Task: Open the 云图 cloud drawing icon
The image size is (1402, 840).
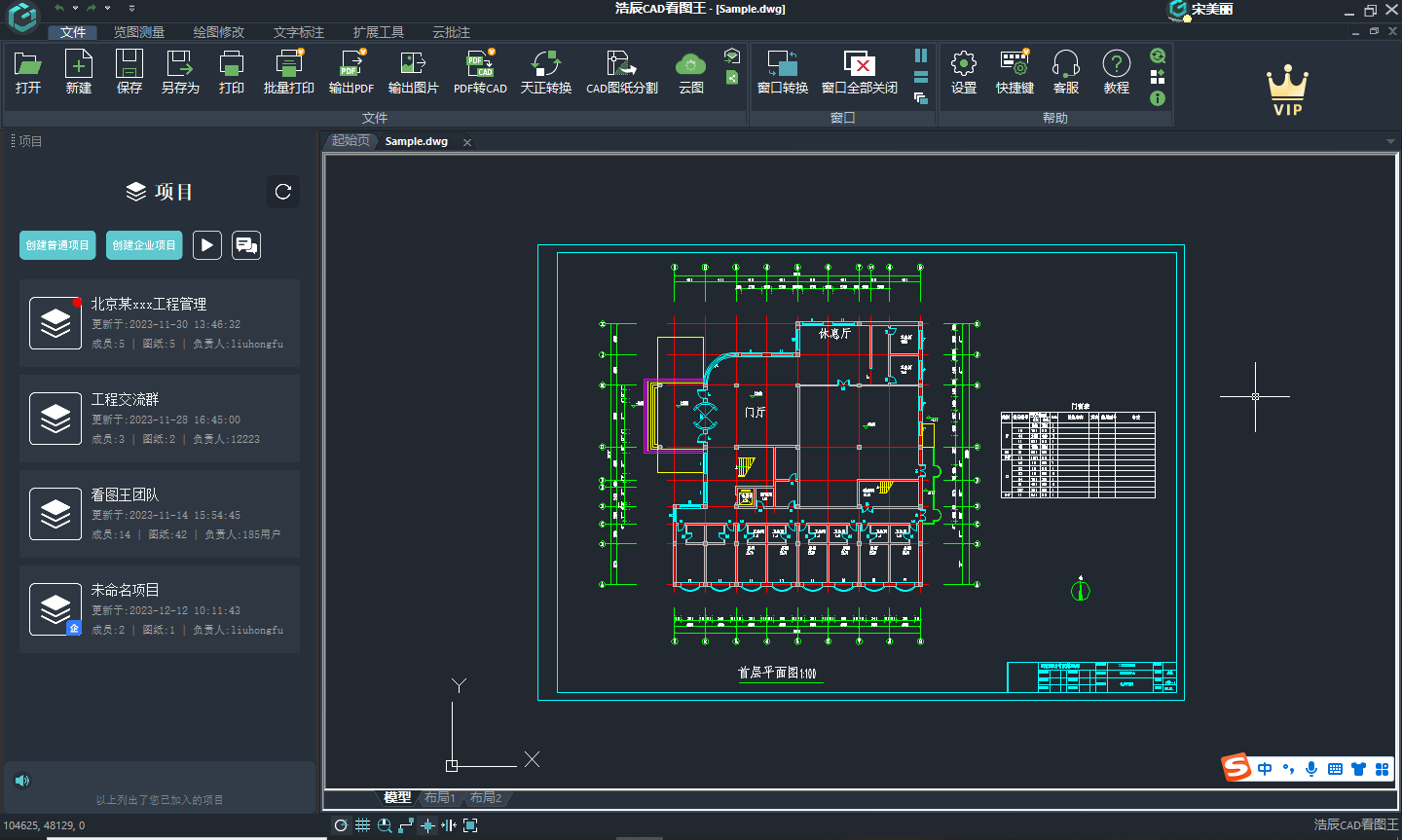Action: pos(691,72)
